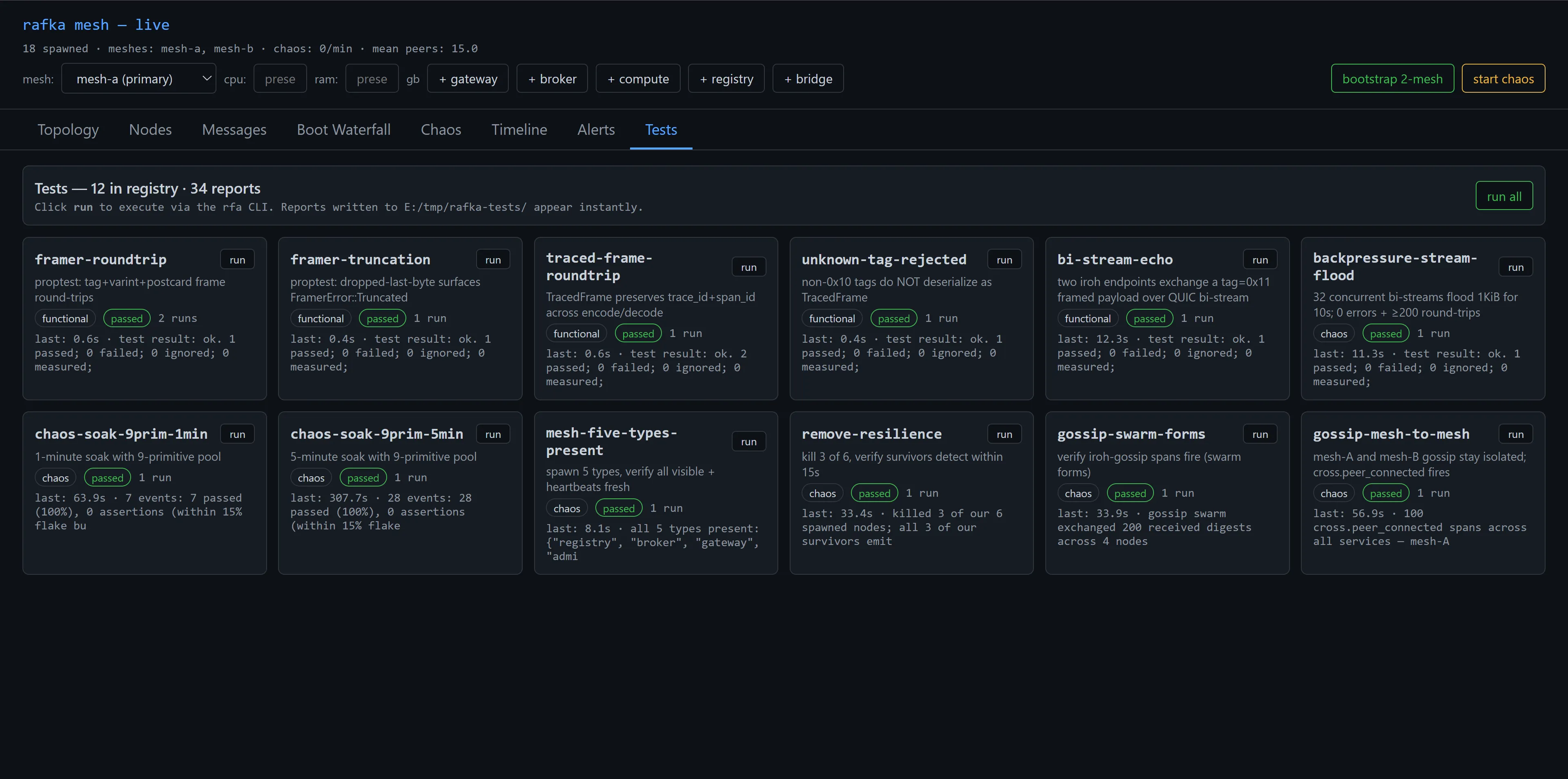1568x779 pixels.
Task: Click the functional tag on framer-truncation
Action: [x=321, y=319]
